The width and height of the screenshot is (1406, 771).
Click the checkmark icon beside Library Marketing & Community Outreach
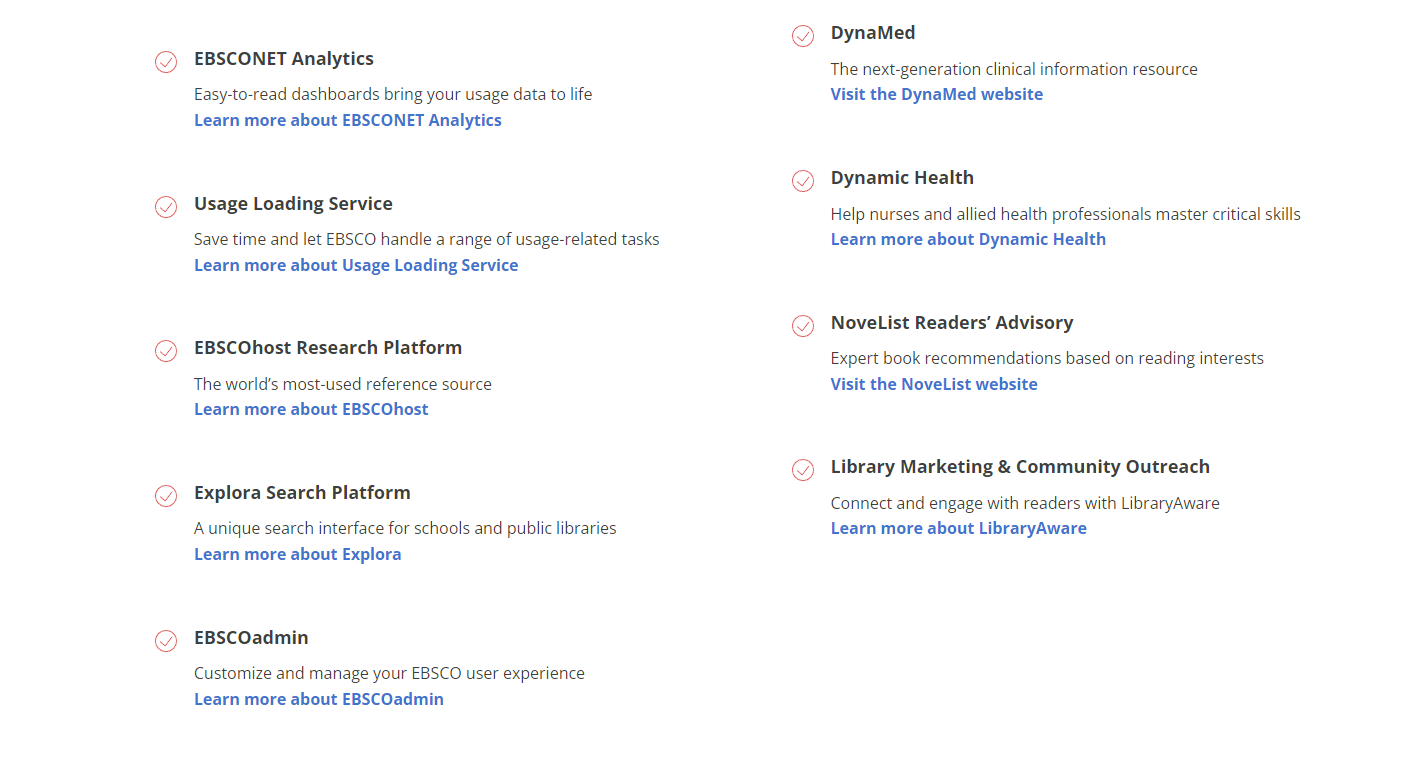coord(803,470)
